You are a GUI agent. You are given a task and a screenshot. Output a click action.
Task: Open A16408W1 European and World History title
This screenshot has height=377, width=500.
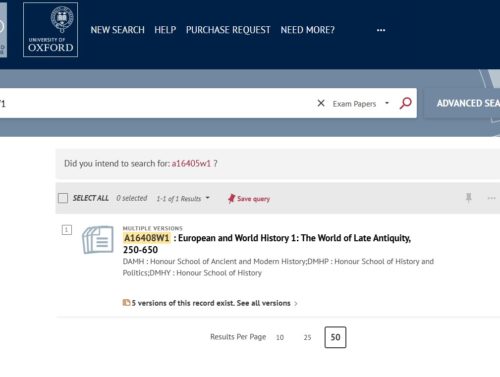267,244
